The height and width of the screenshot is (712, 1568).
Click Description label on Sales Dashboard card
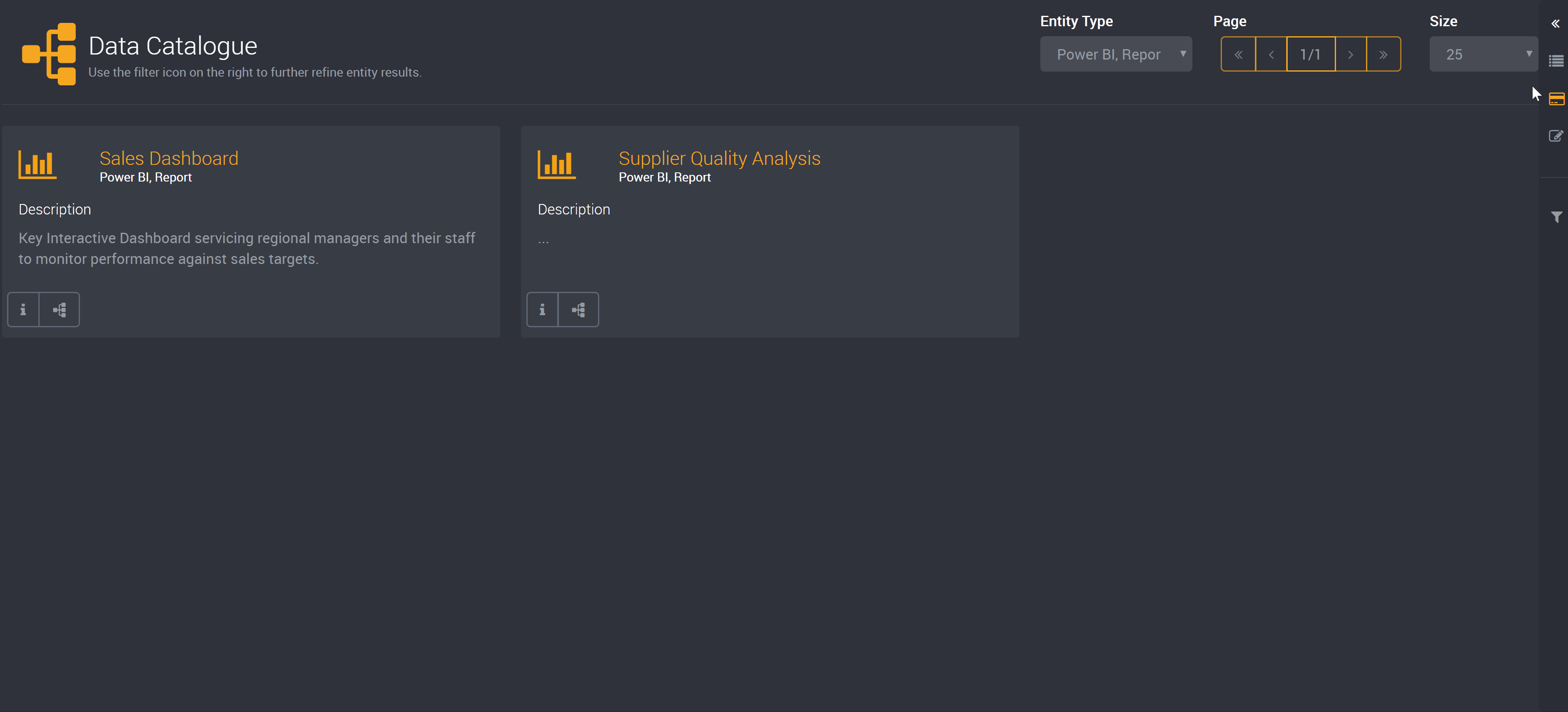point(55,209)
